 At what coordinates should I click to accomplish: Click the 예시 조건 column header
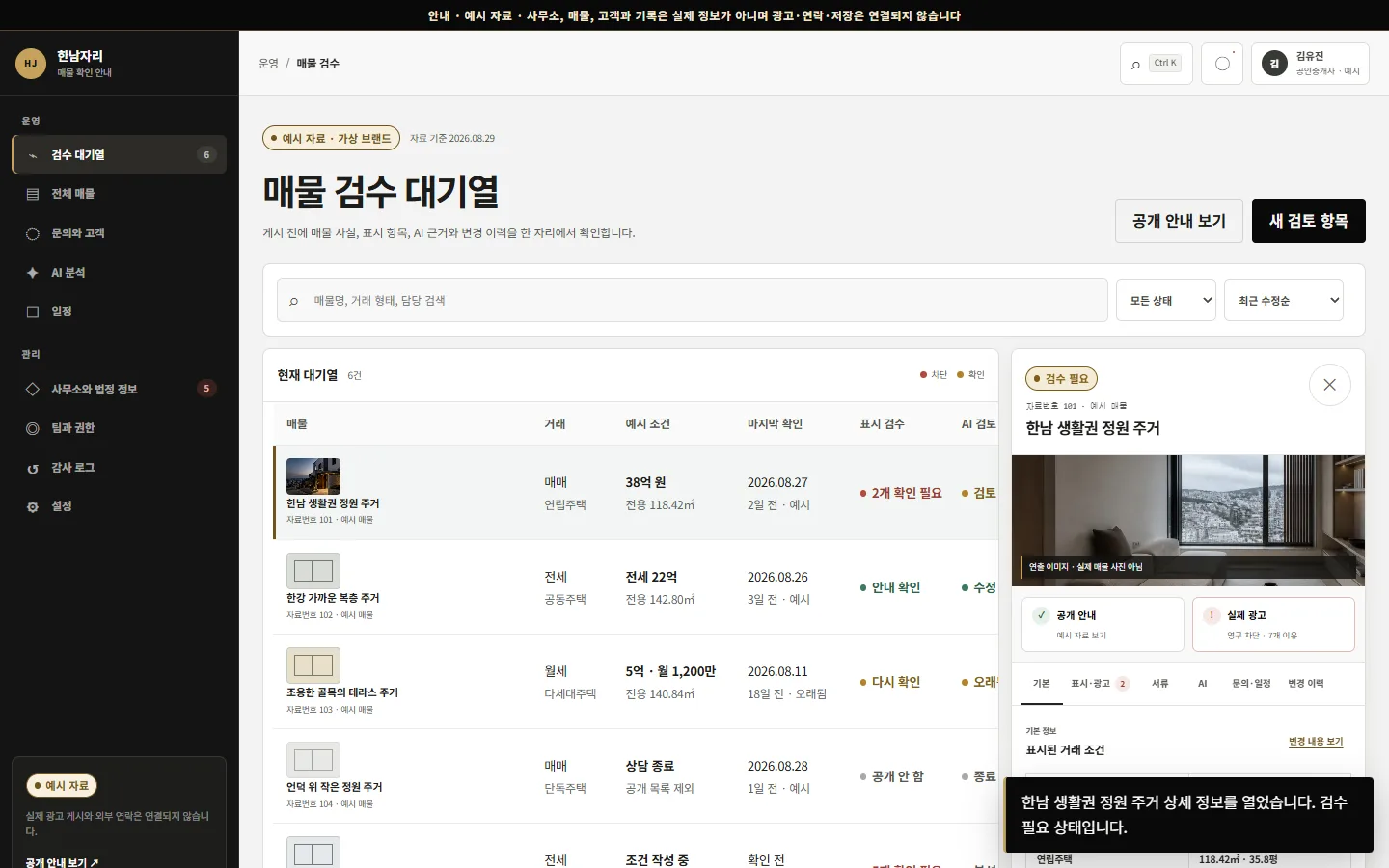point(647,423)
